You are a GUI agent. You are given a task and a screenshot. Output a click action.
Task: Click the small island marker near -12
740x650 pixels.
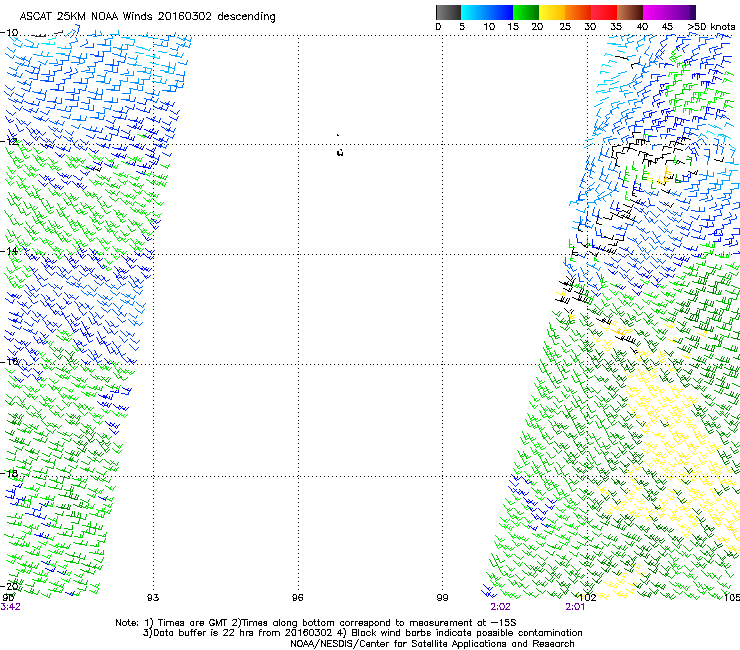click(x=340, y=152)
